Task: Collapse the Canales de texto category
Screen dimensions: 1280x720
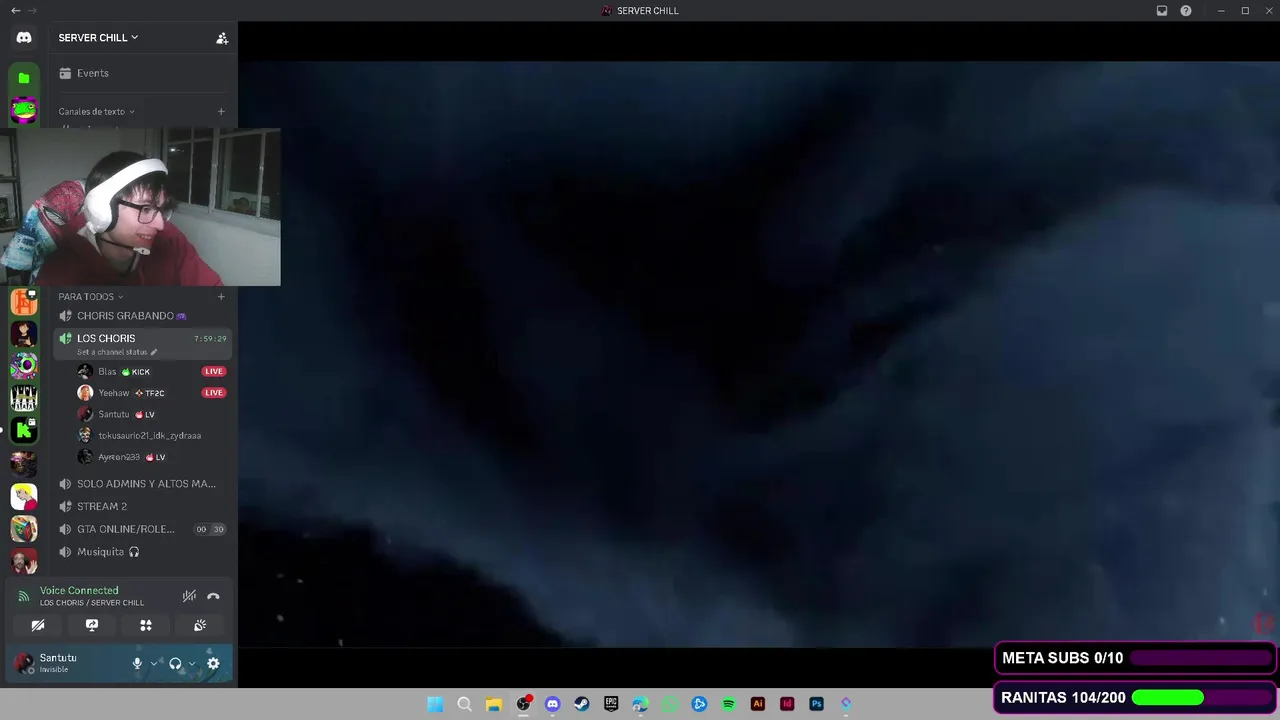Action: point(96,112)
